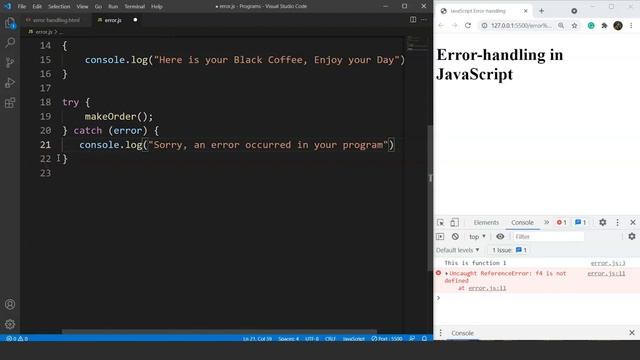Click errors and warnings count in status bar
The height and width of the screenshot is (360, 640).
point(17,338)
